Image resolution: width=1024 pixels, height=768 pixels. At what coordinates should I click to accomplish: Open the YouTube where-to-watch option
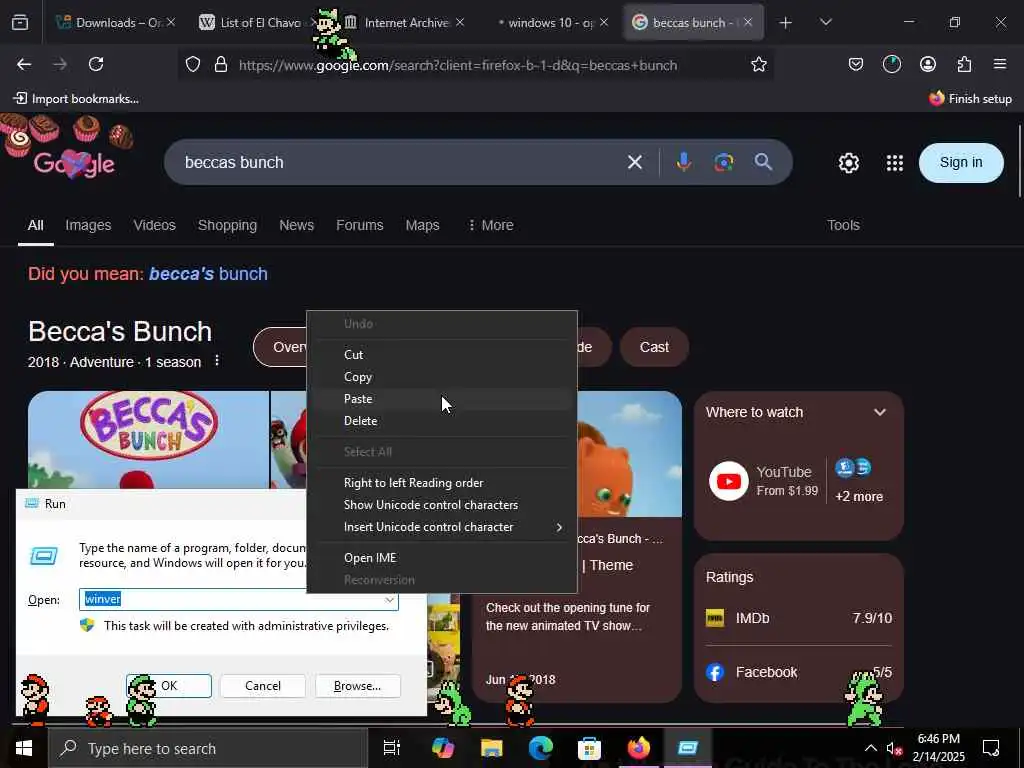(763, 481)
